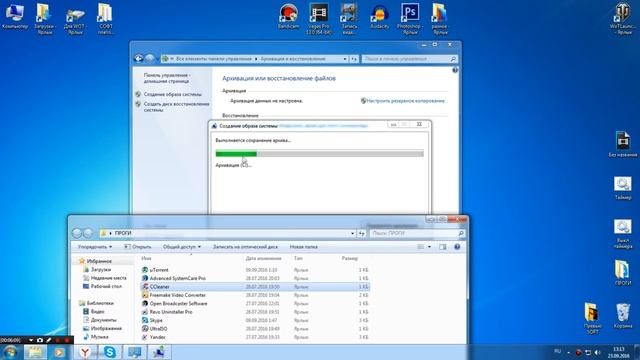This screenshot has width=640, height=360.
Task: Open the Упорядочить menu
Action: tap(95, 247)
